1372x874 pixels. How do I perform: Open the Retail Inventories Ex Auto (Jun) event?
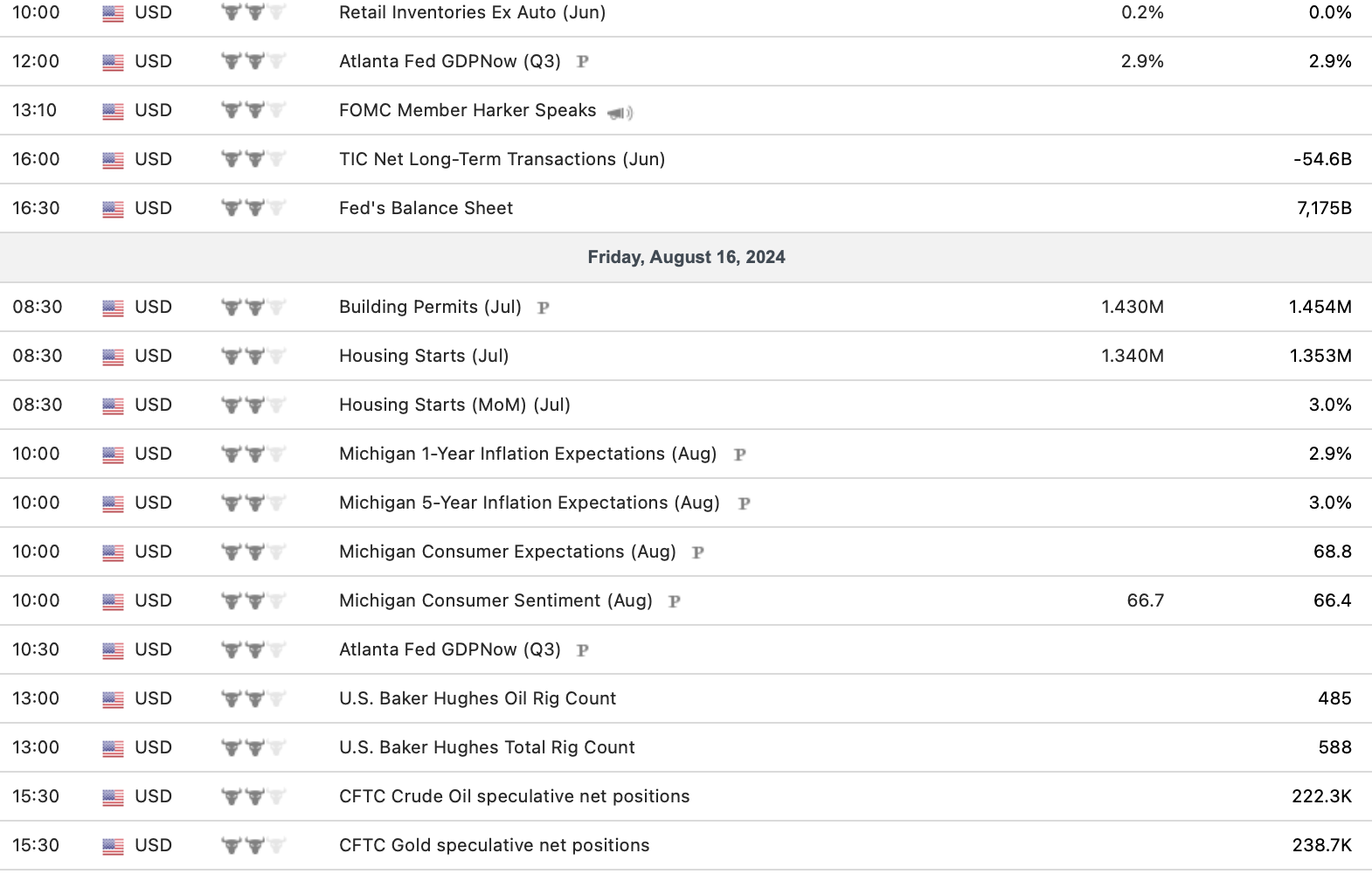472,13
